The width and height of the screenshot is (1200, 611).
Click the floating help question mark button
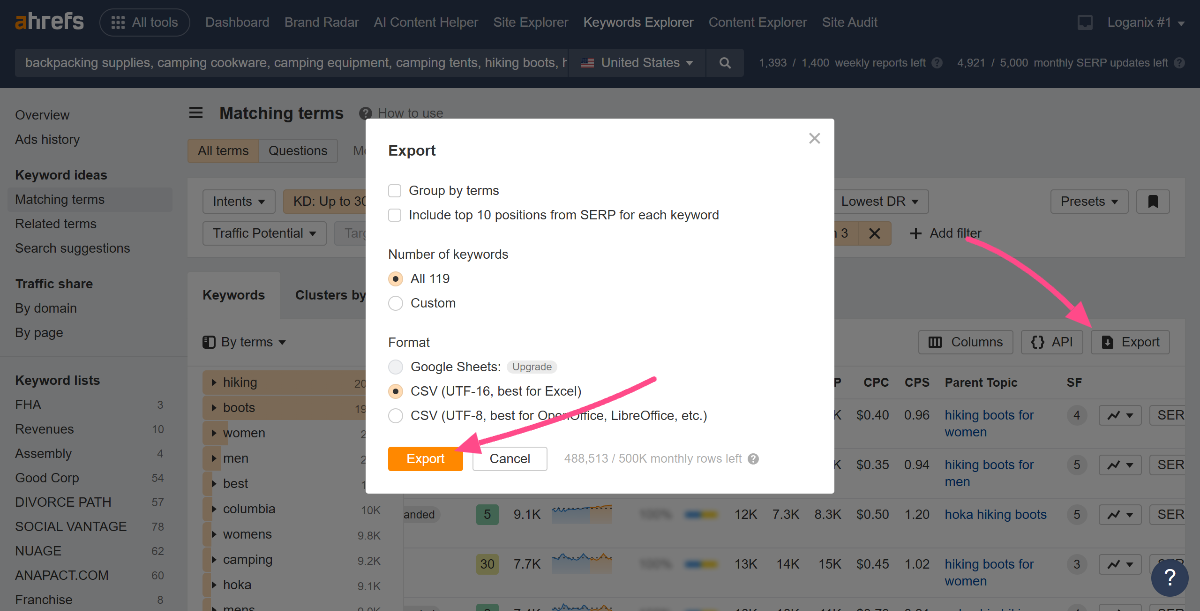1169,578
